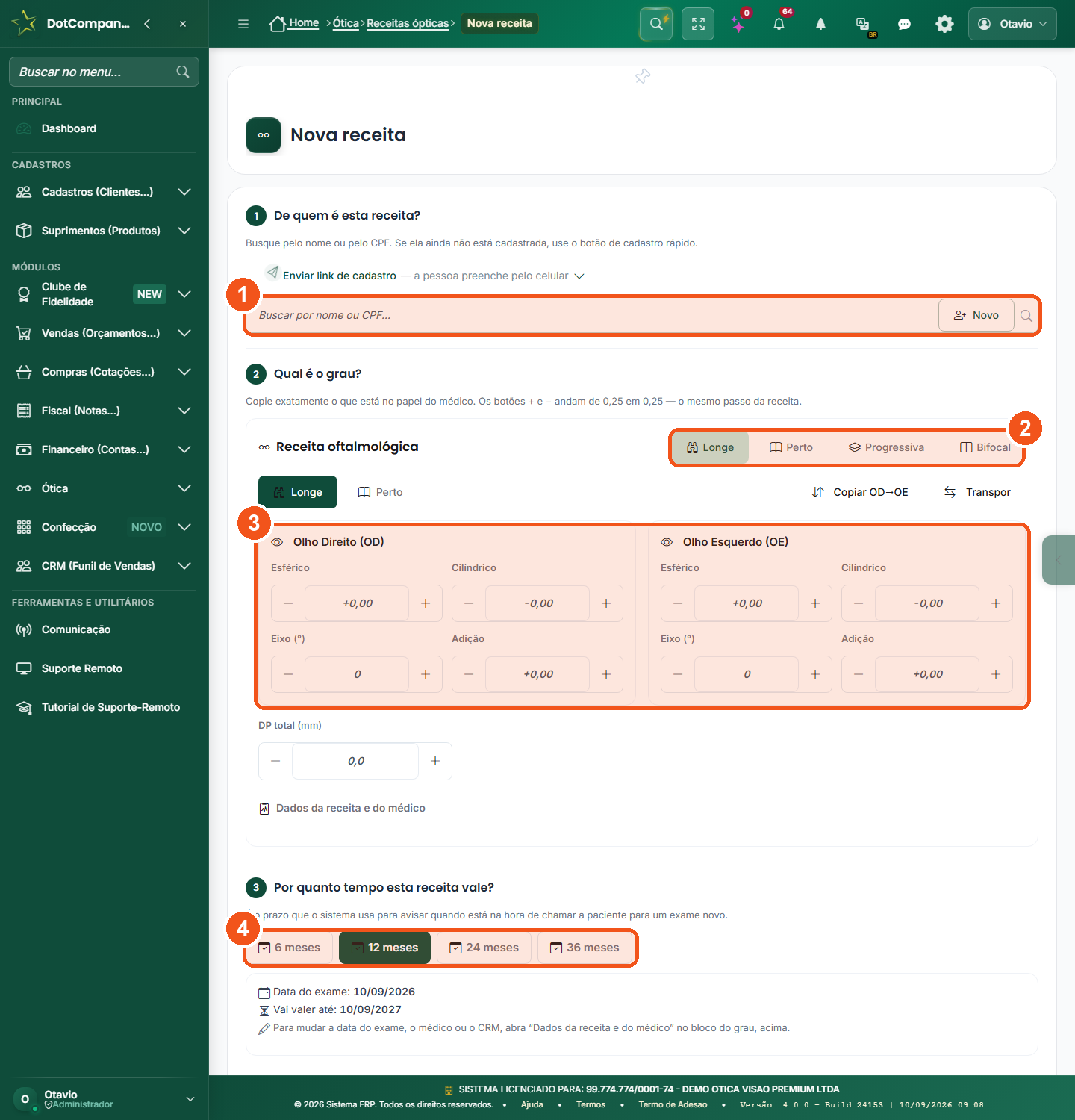Open the AI sparkle icon with badge 0
The image size is (1075, 1120).
point(739,24)
